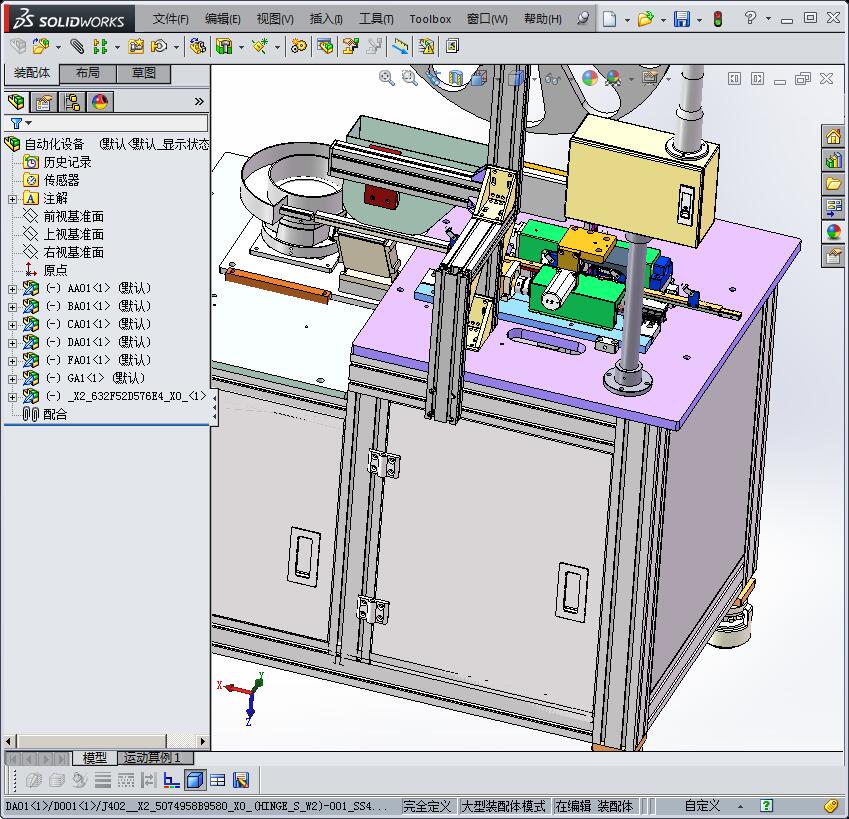This screenshot has height=819, width=849.
Task: Open the Open-file icon's dropdown arrow
Action: (x=663, y=20)
